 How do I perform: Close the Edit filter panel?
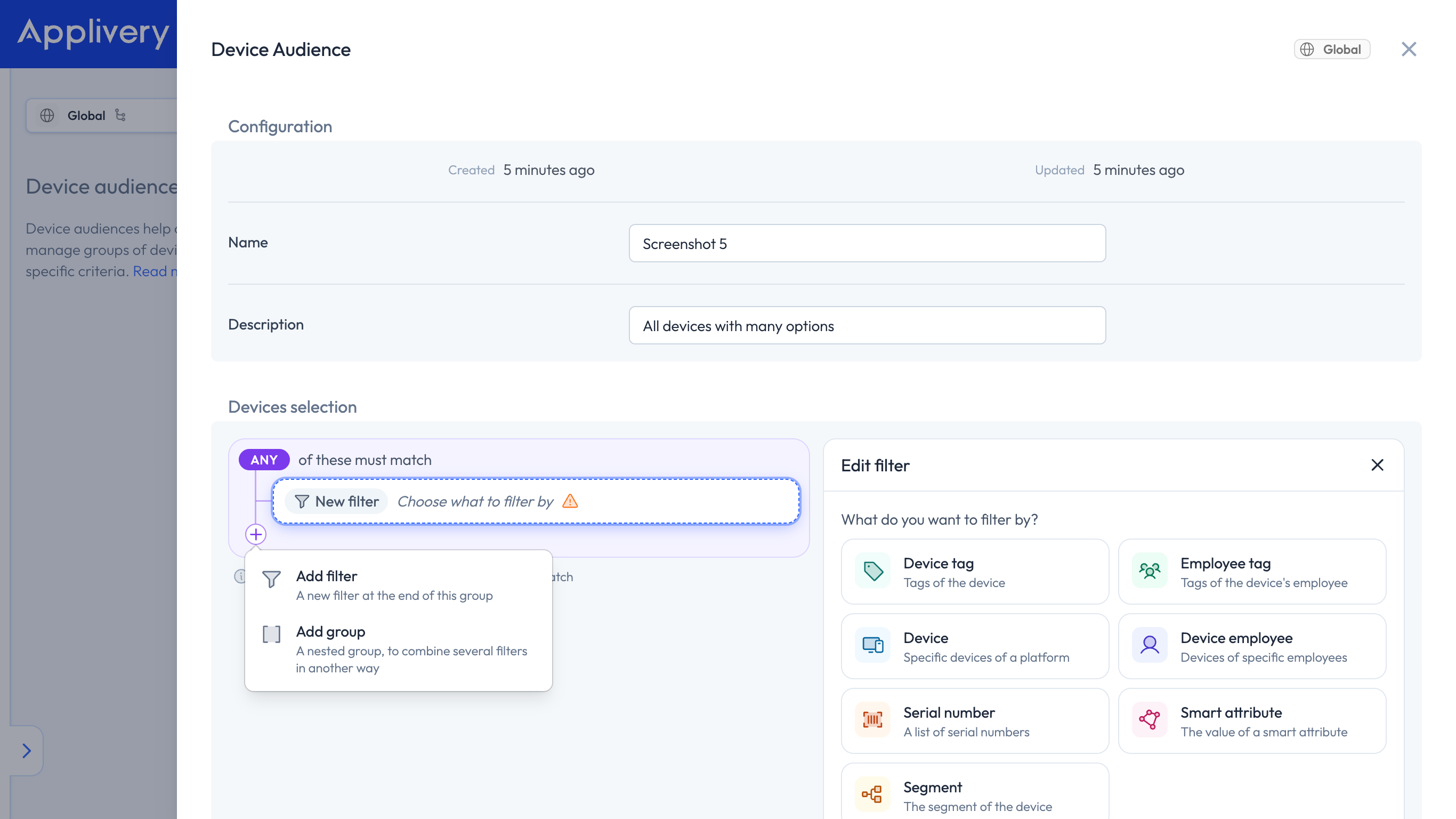pyautogui.click(x=1377, y=465)
